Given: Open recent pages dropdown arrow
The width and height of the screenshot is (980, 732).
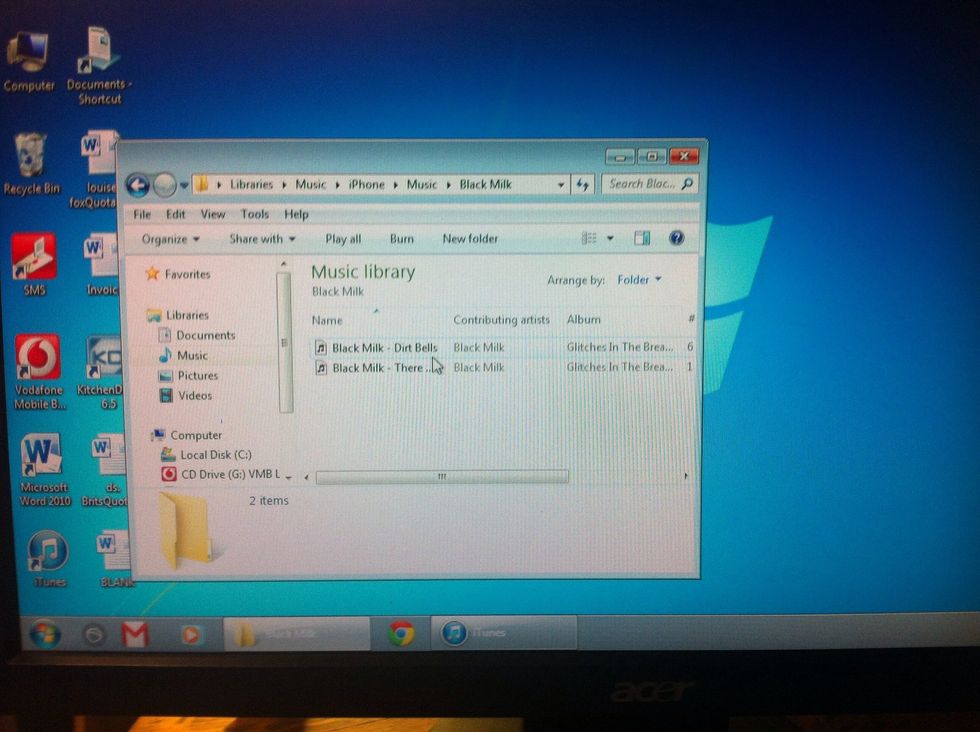Looking at the screenshot, I should pos(184,186).
